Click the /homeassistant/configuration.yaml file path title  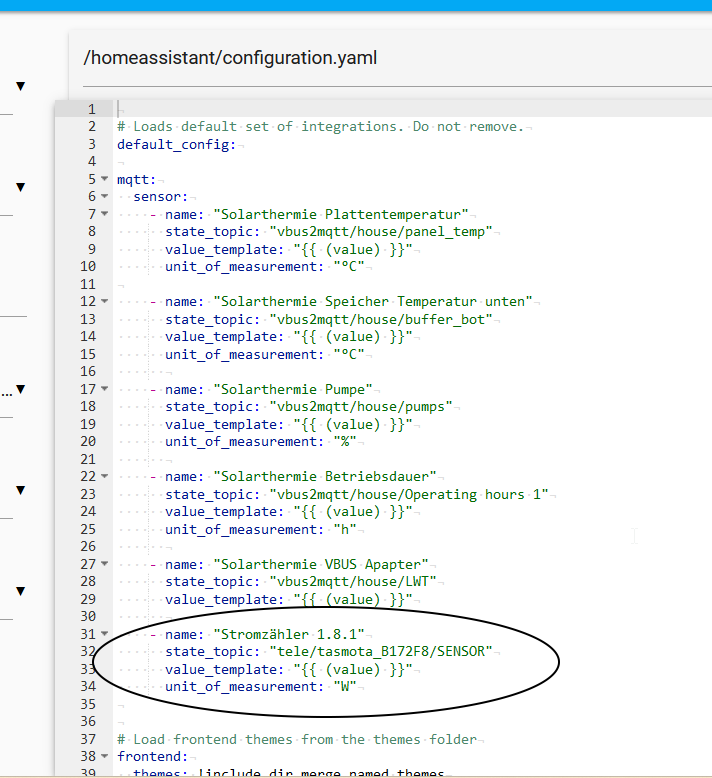pyautogui.click(x=230, y=58)
